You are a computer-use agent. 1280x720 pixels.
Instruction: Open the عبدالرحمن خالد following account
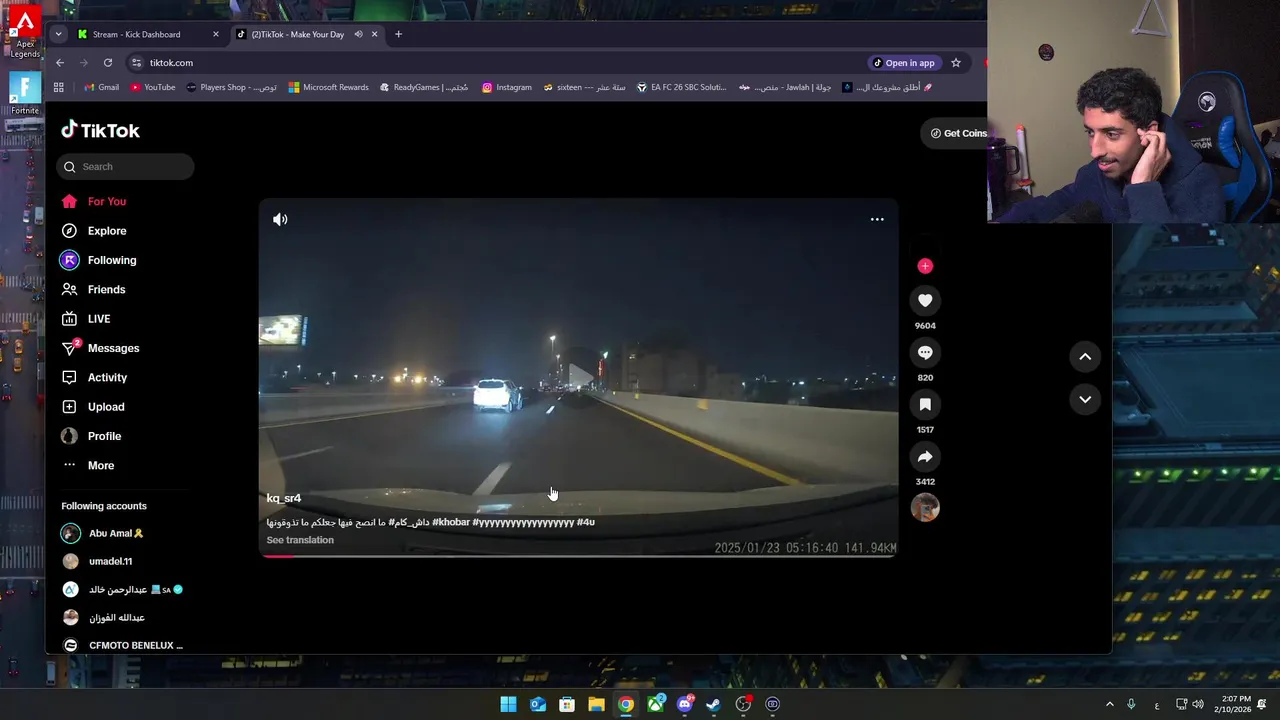pos(125,589)
